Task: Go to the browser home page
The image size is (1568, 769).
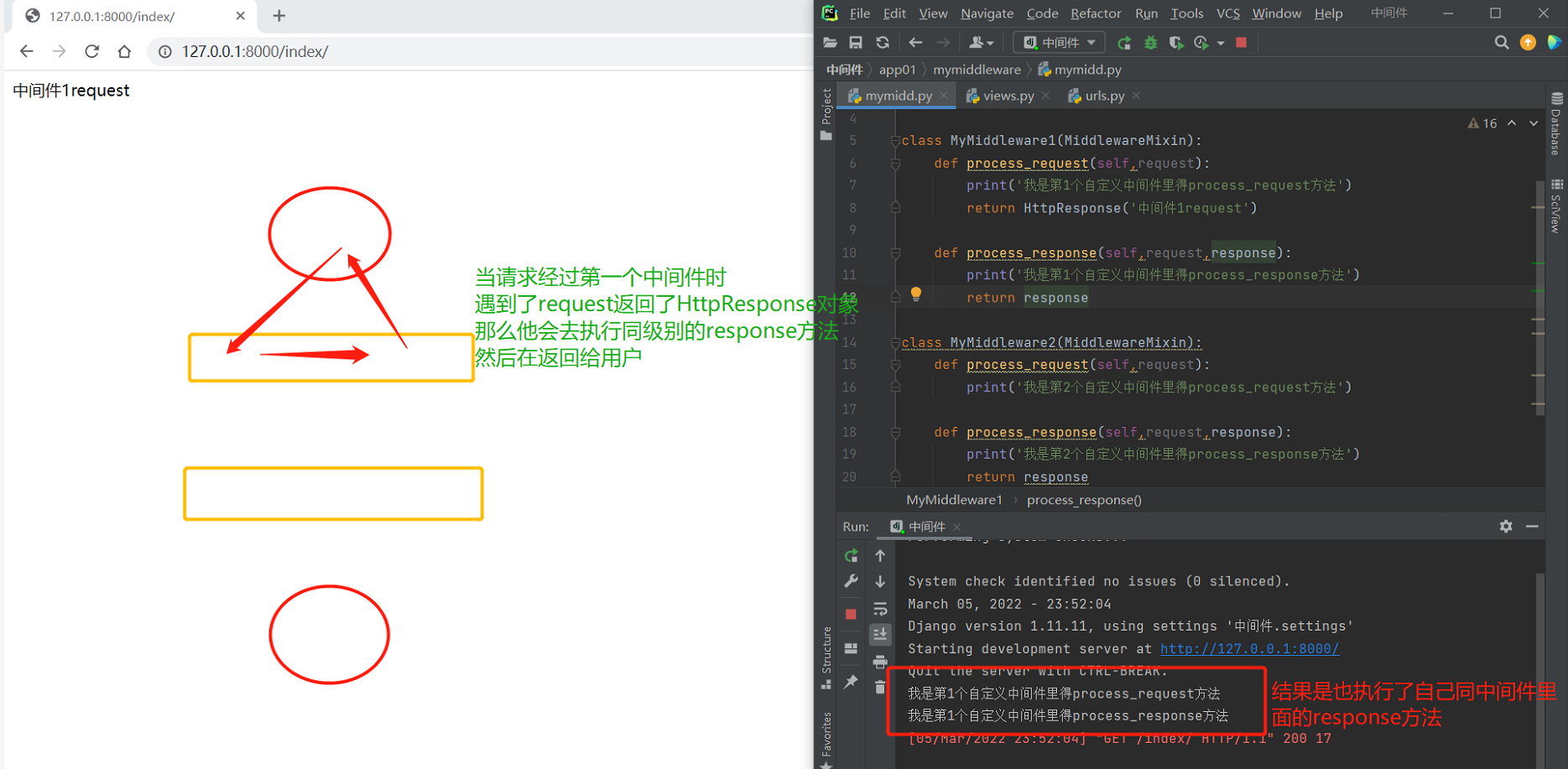Action: click(124, 51)
